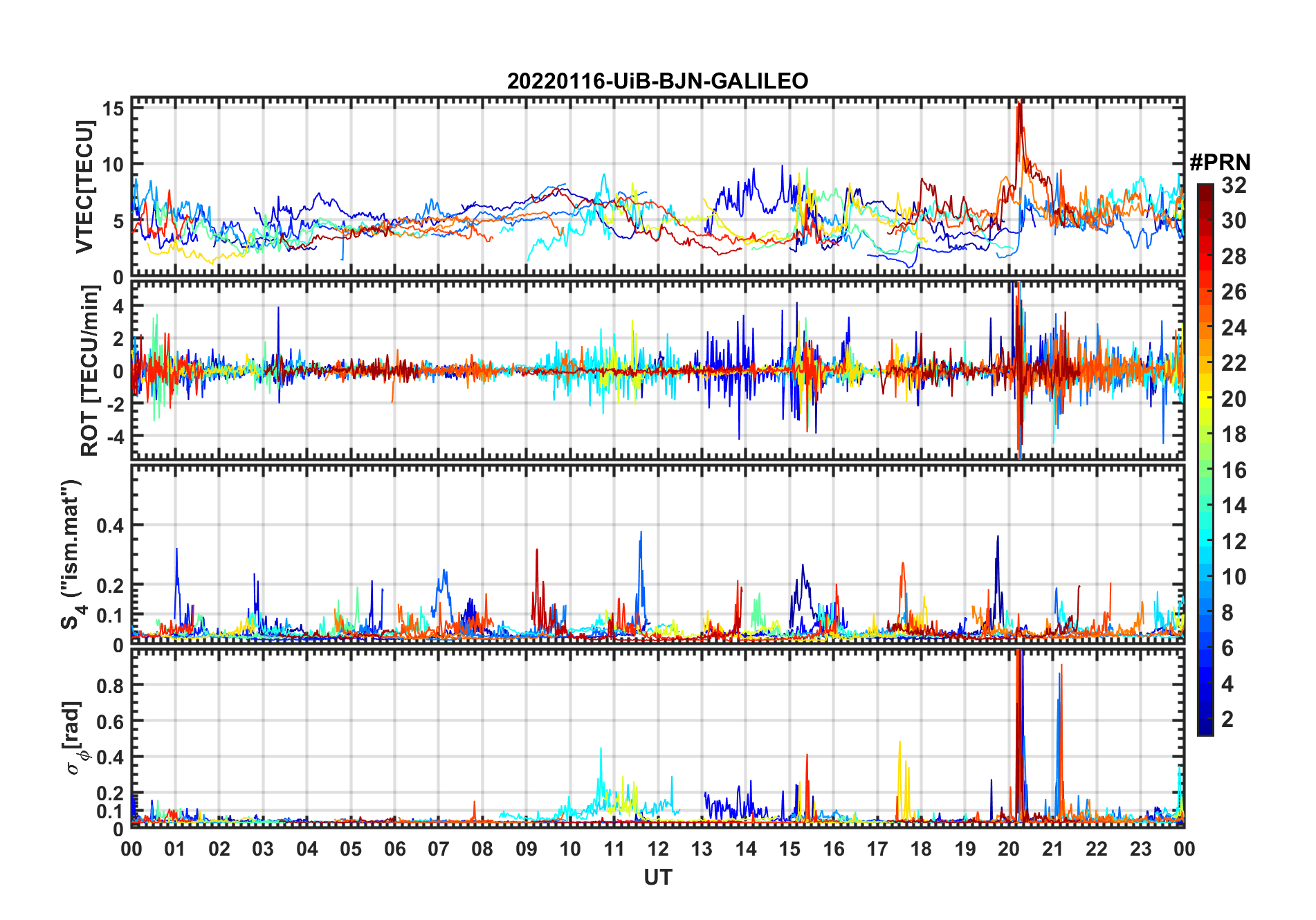Select x-axis hour label 11
This screenshot has width=1316, height=920.
(614, 849)
